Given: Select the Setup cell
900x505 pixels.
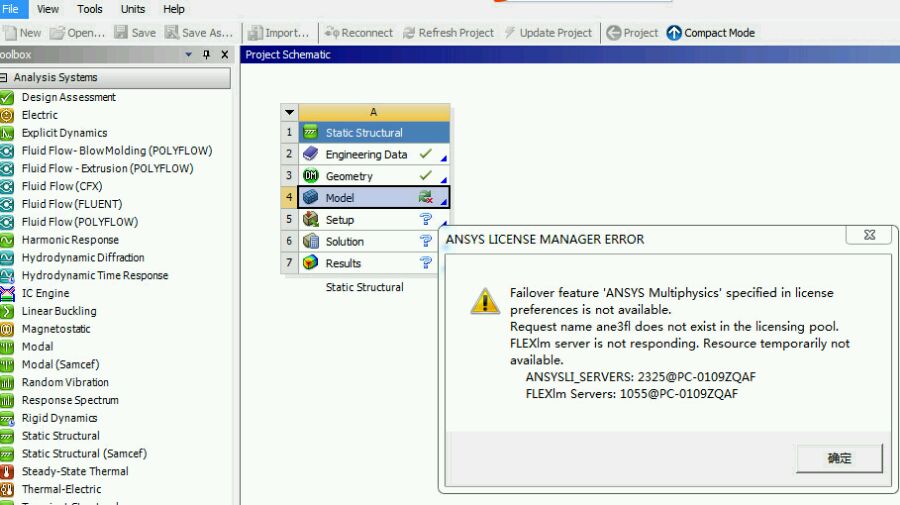Looking at the screenshot, I should 374,220.
